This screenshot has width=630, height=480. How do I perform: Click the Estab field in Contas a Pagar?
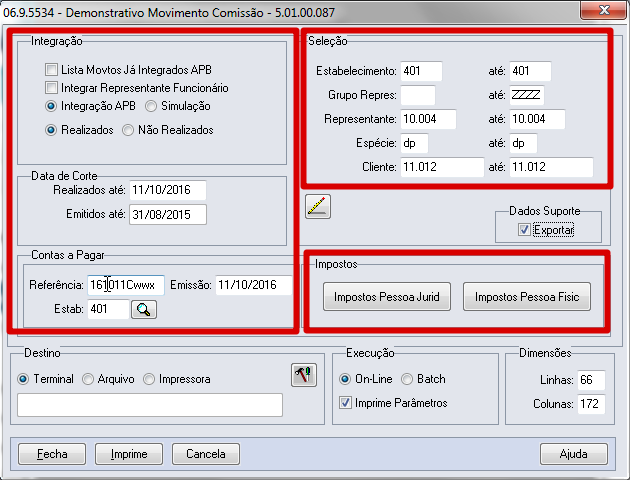point(108,309)
